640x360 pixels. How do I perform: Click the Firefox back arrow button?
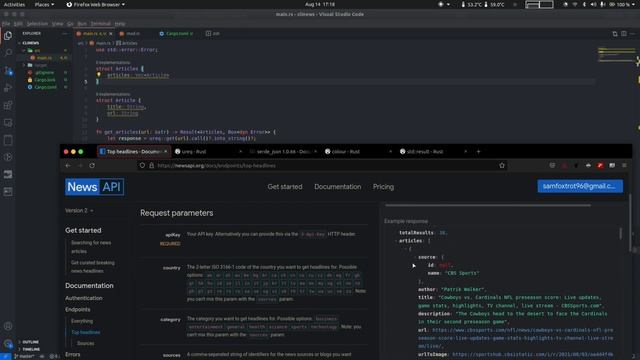pyautogui.click(x=68, y=165)
